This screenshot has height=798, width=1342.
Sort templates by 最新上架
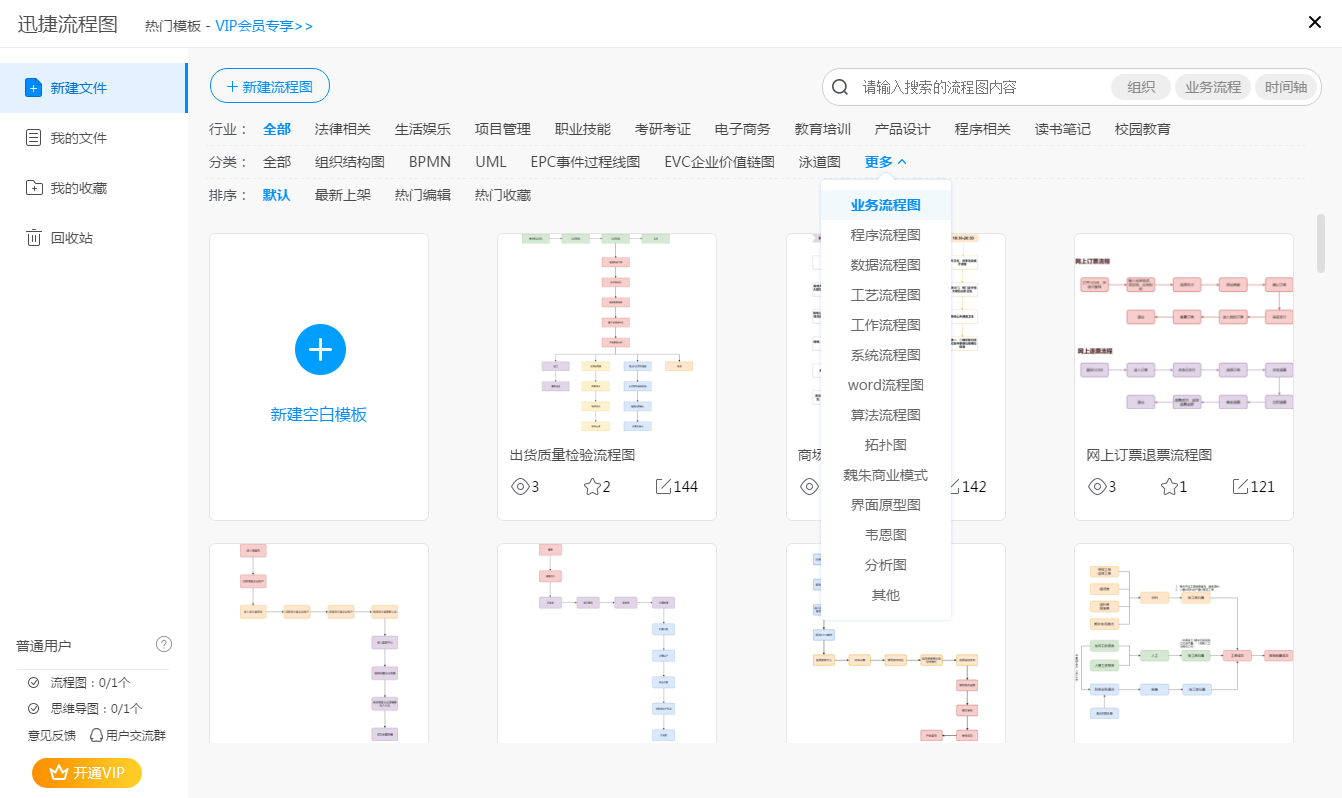pos(343,195)
